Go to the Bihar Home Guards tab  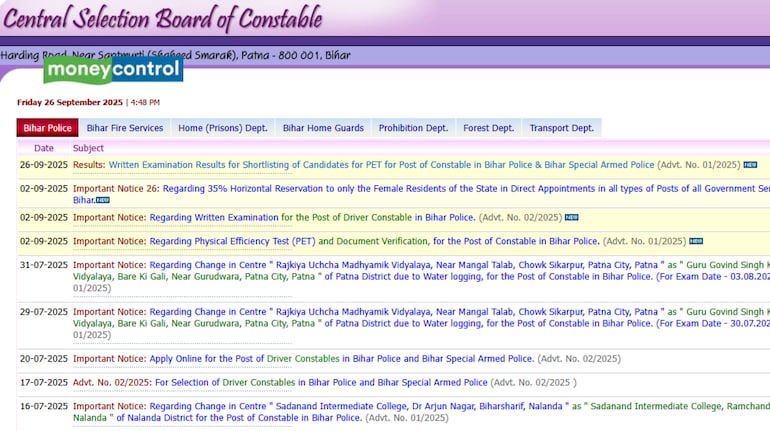[322, 128]
